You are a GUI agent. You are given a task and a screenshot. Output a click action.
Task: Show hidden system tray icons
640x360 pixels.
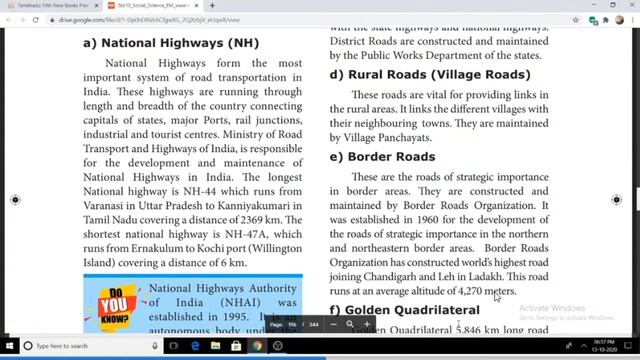[x=584, y=346]
